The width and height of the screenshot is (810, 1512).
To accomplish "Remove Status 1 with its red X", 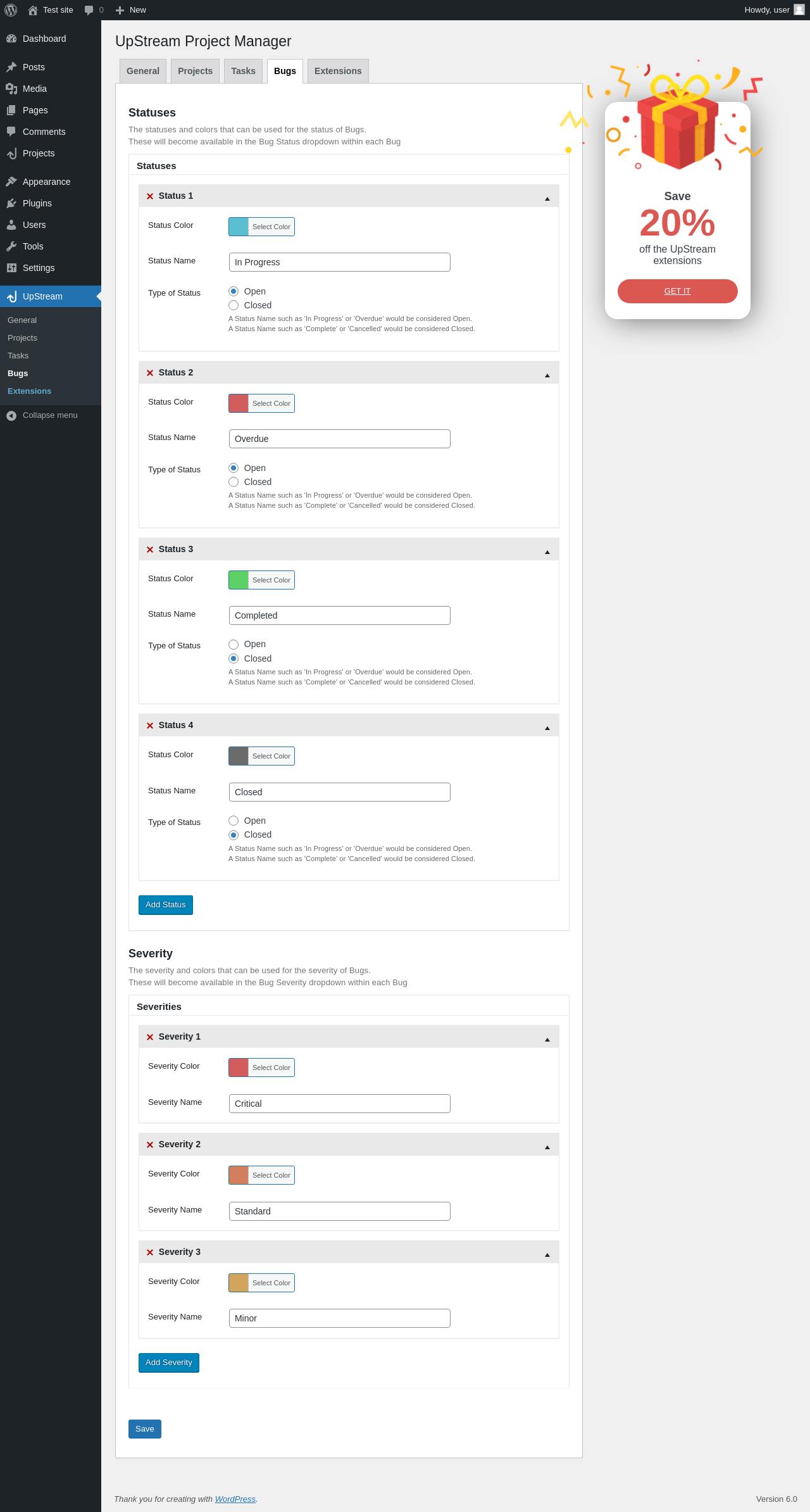I will coord(150,196).
